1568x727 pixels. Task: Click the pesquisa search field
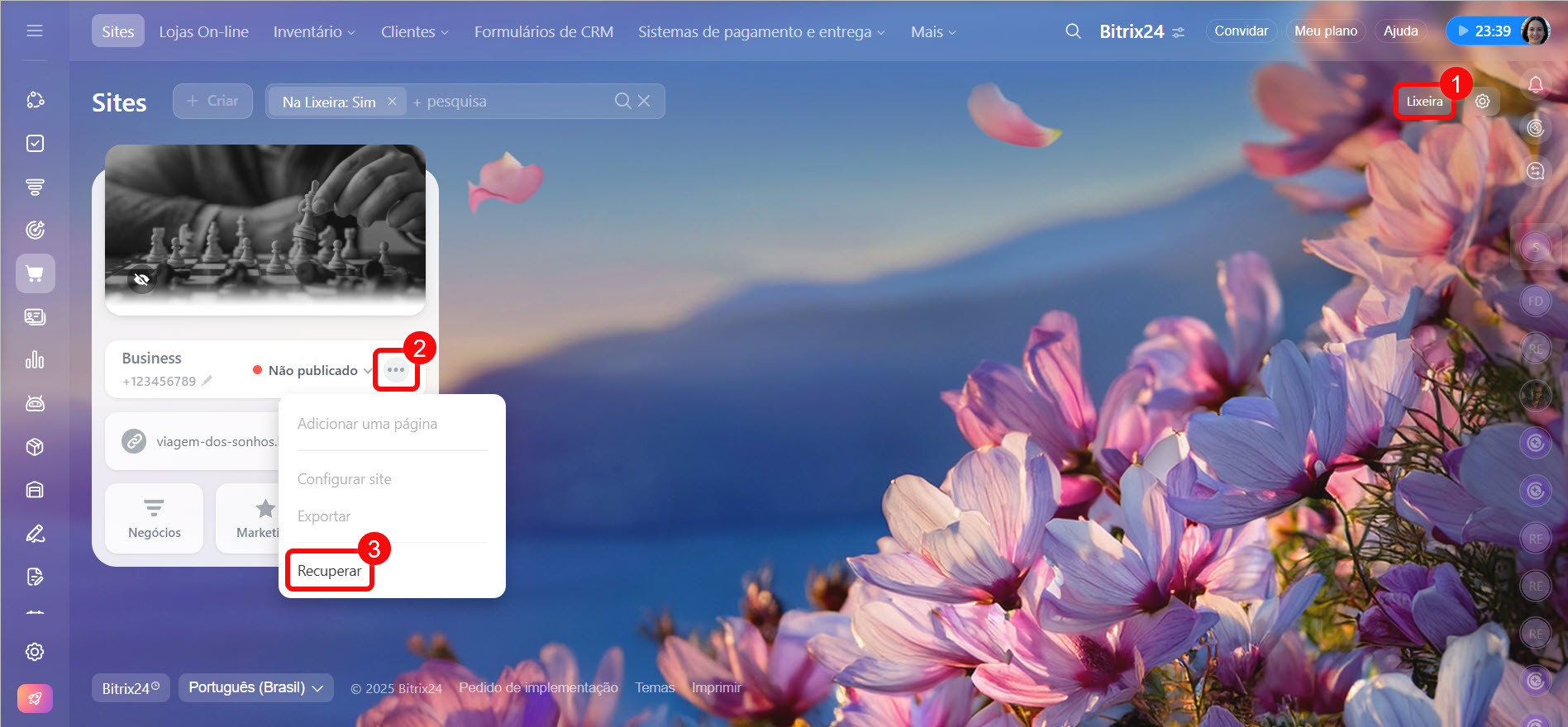pyautogui.click(x=512, y=102)
